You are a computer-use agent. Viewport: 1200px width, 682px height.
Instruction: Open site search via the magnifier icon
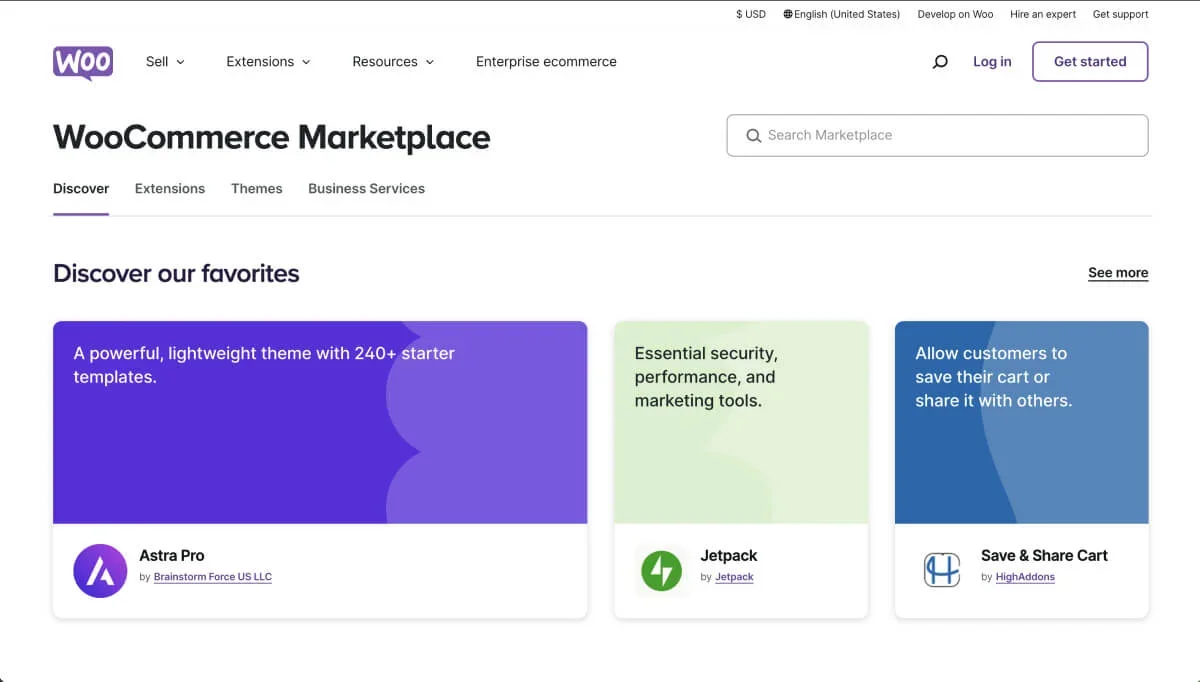940,61
